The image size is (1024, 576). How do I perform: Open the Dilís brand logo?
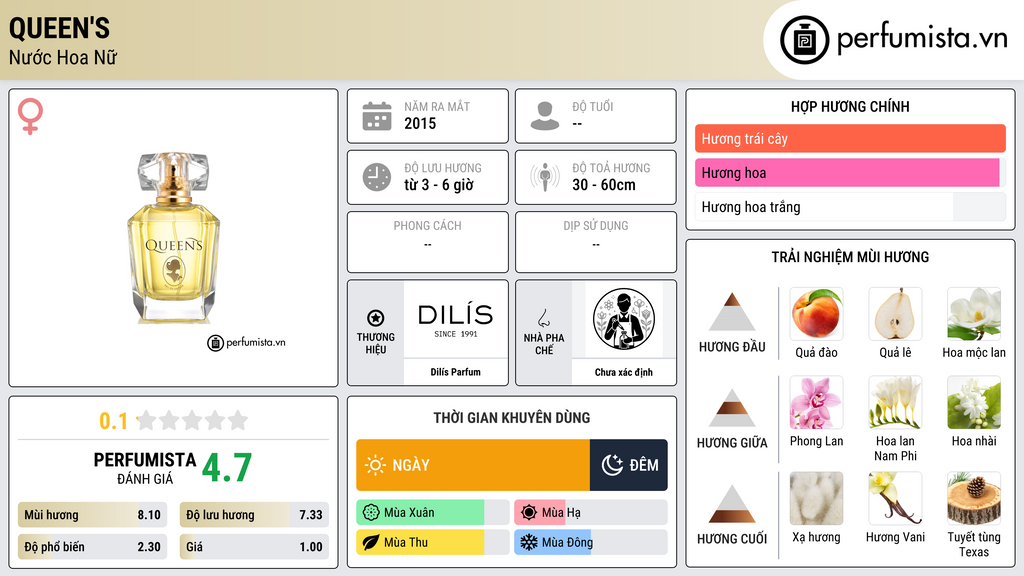click(x=455, y=319)
